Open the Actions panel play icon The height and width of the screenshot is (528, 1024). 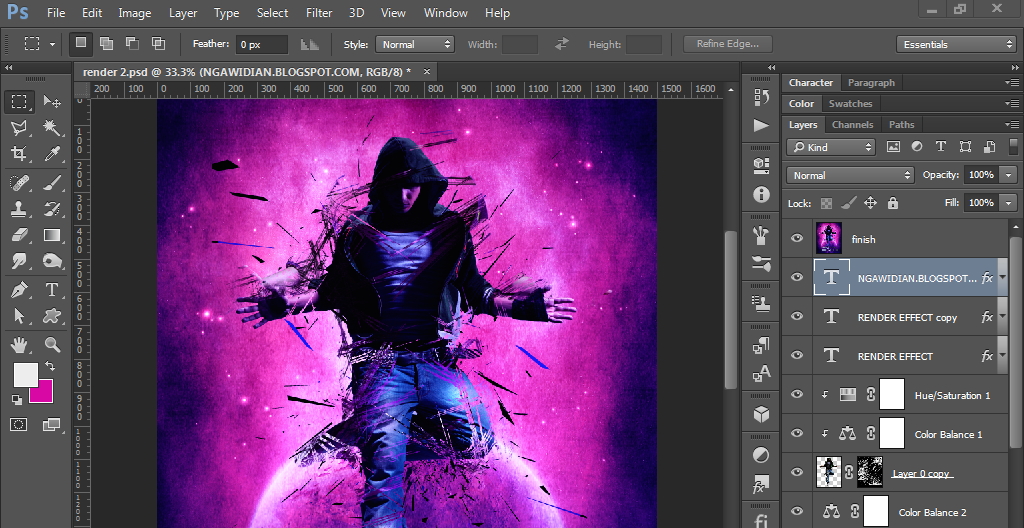coord(761,125)
